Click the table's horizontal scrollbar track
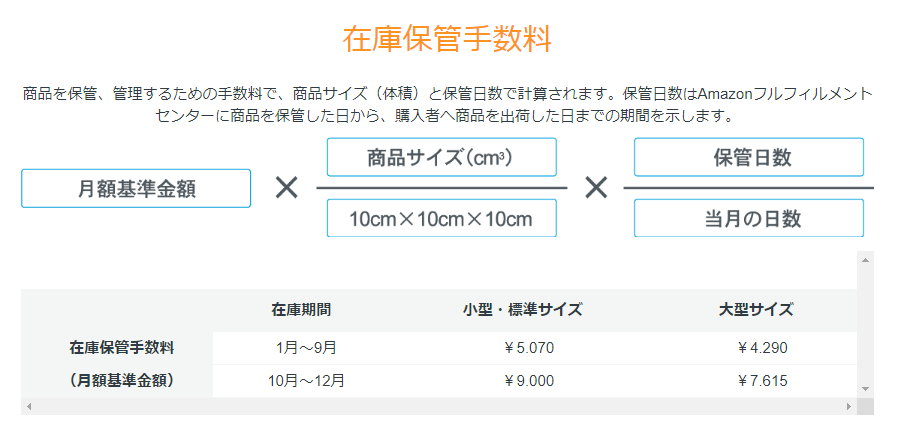This screenshot has width=903, height=446. coord(438,406)
